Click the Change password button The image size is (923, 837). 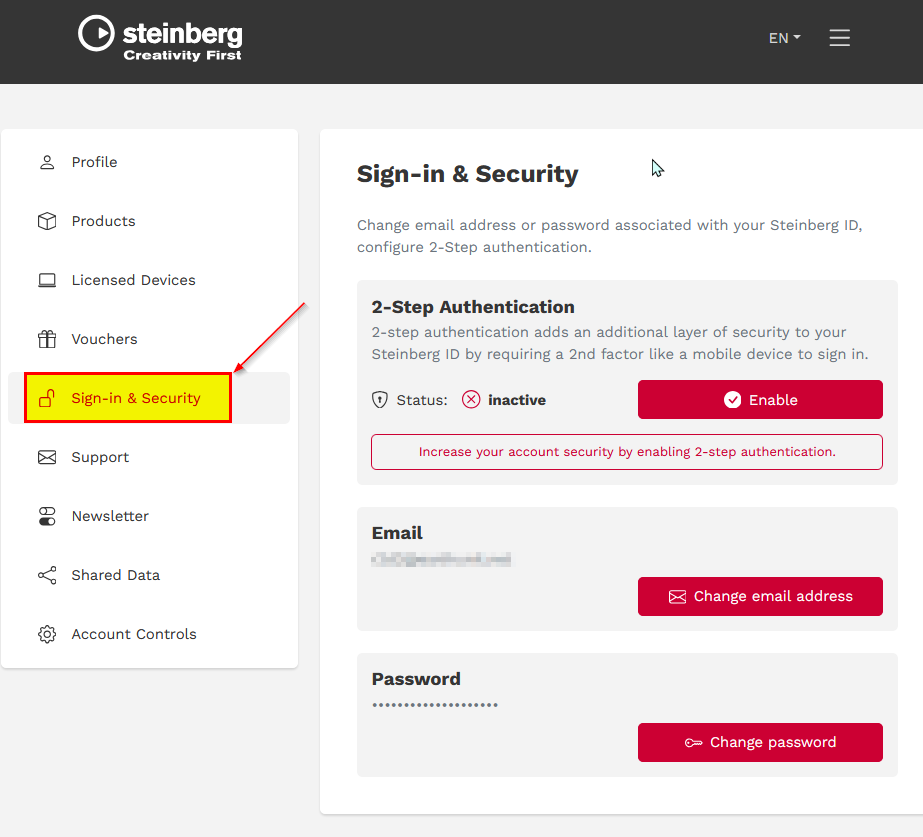coord(760,742)
